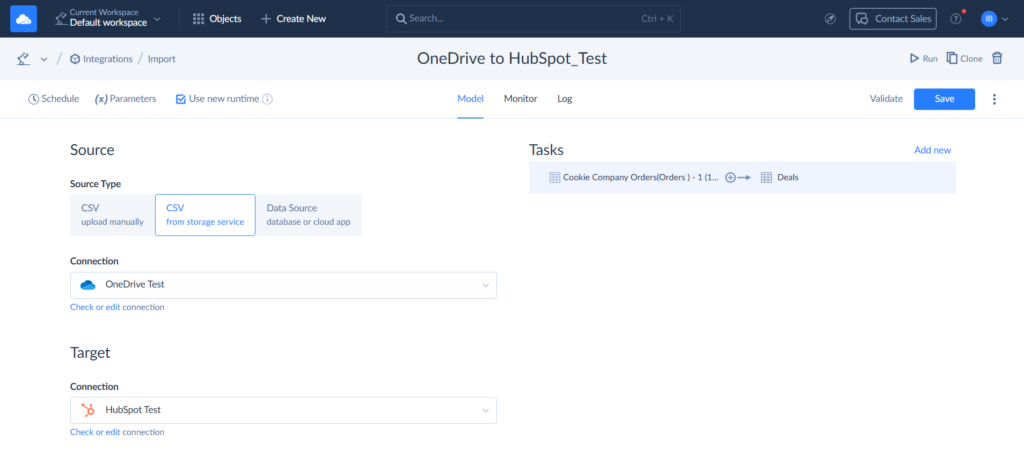This screenshot has width=1024, height=450.
Task: Save the integration
Action: (944, 99)
